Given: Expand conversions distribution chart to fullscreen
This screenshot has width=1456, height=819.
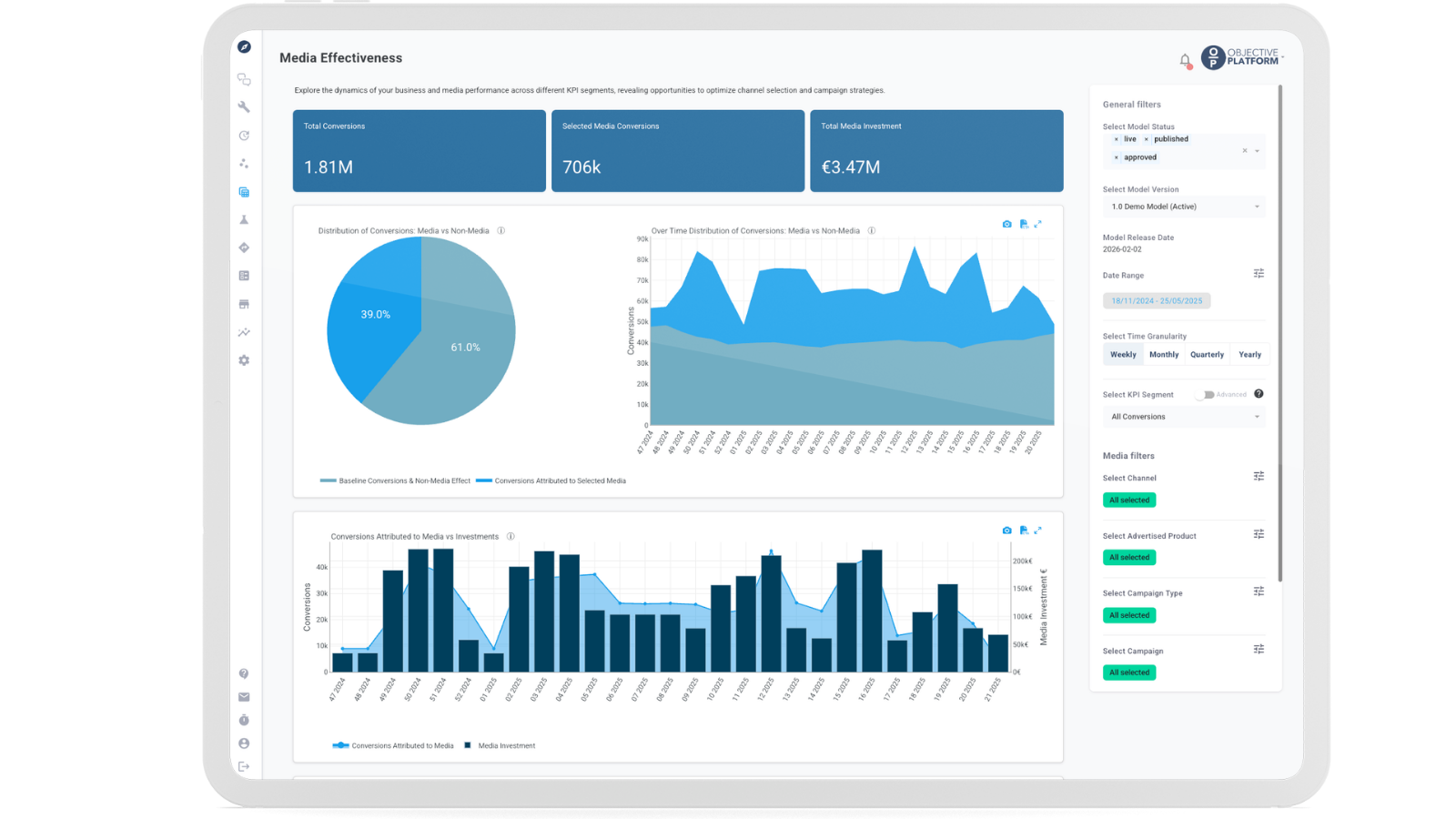Looking at the screenshot, I should click(1037, 224).
